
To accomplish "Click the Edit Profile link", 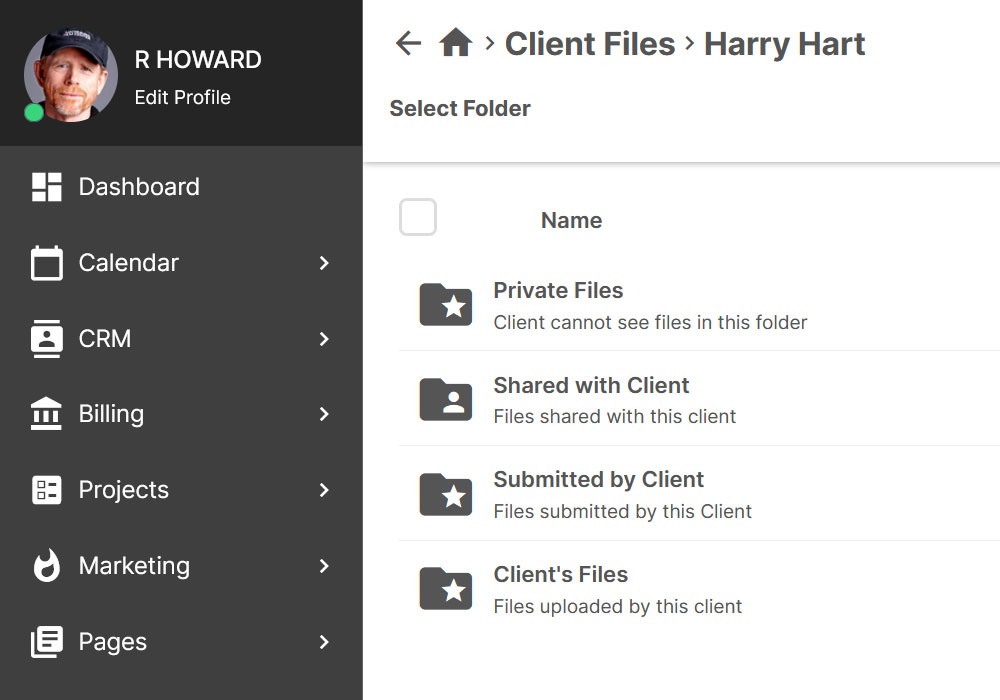I will [x=183, y=98].
